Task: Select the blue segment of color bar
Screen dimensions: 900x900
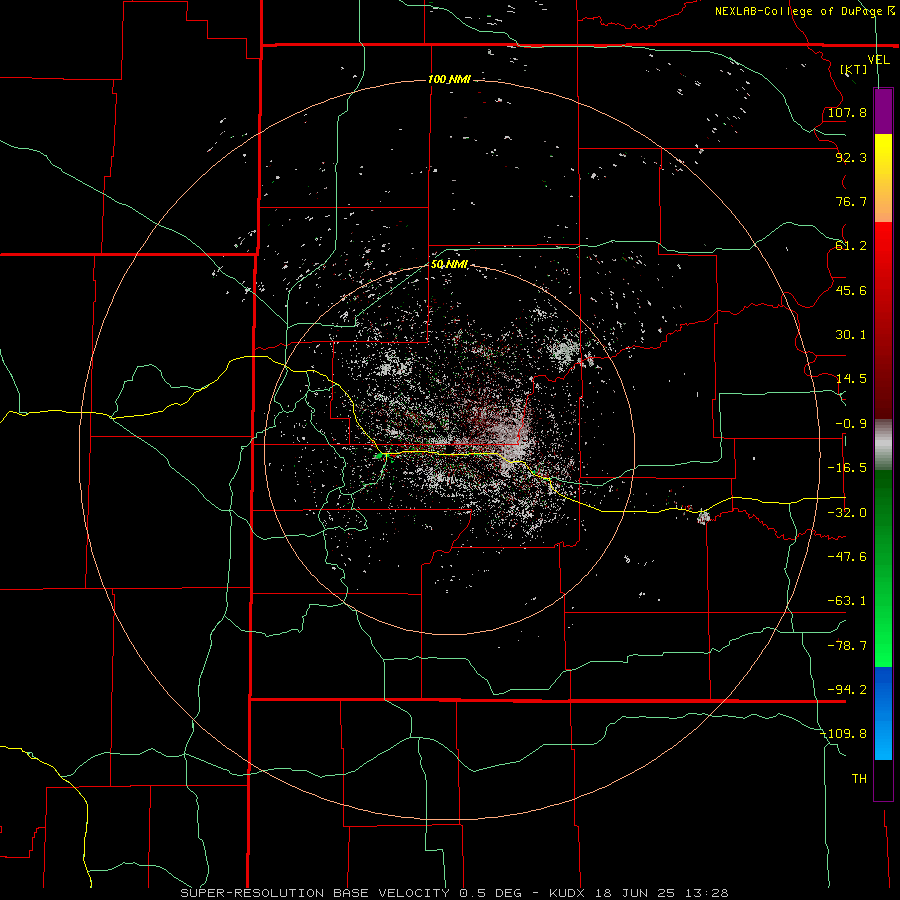Action: 883,713
